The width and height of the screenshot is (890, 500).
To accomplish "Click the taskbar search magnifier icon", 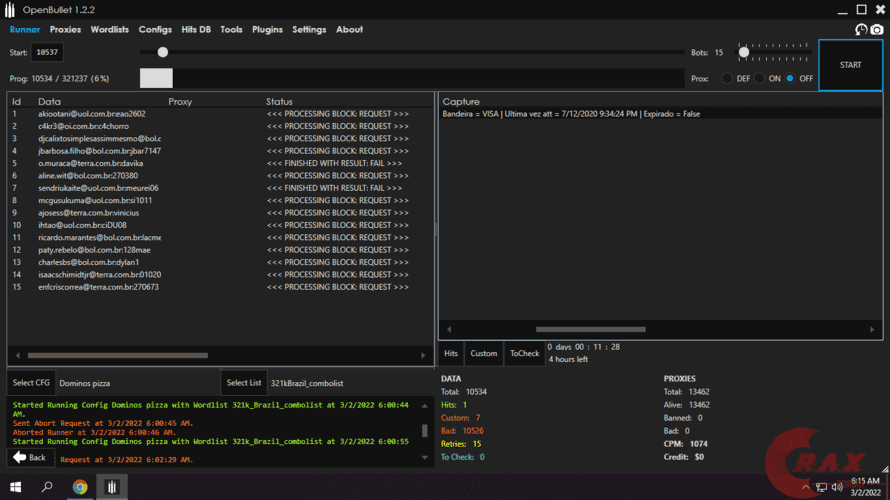I will (47, 487).
